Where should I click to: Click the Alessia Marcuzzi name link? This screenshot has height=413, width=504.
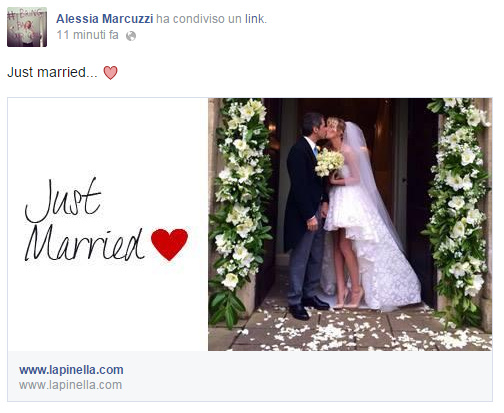click(105, 19)
